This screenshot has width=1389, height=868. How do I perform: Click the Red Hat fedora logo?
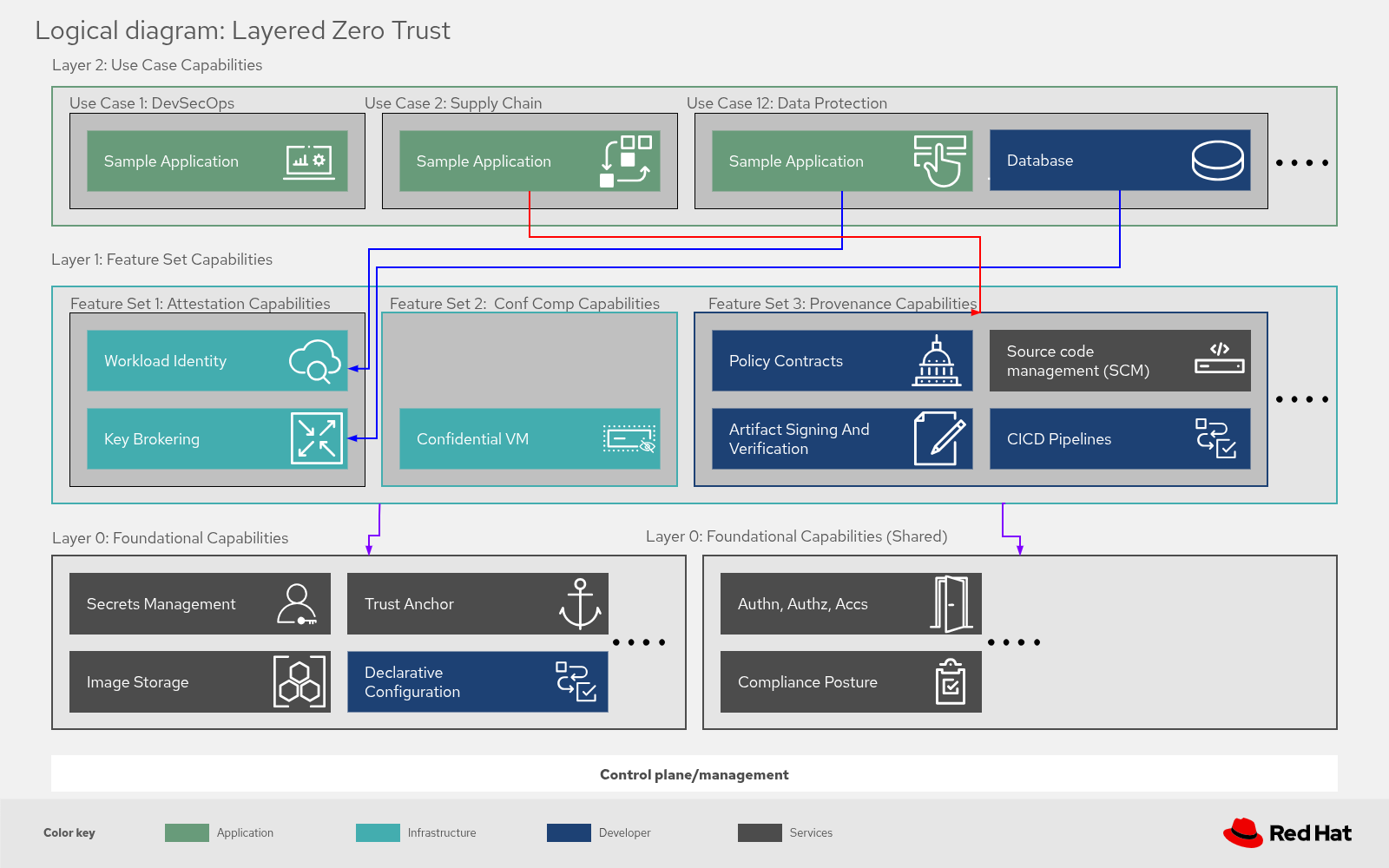pyautogui.click(x=1243, y=832)
